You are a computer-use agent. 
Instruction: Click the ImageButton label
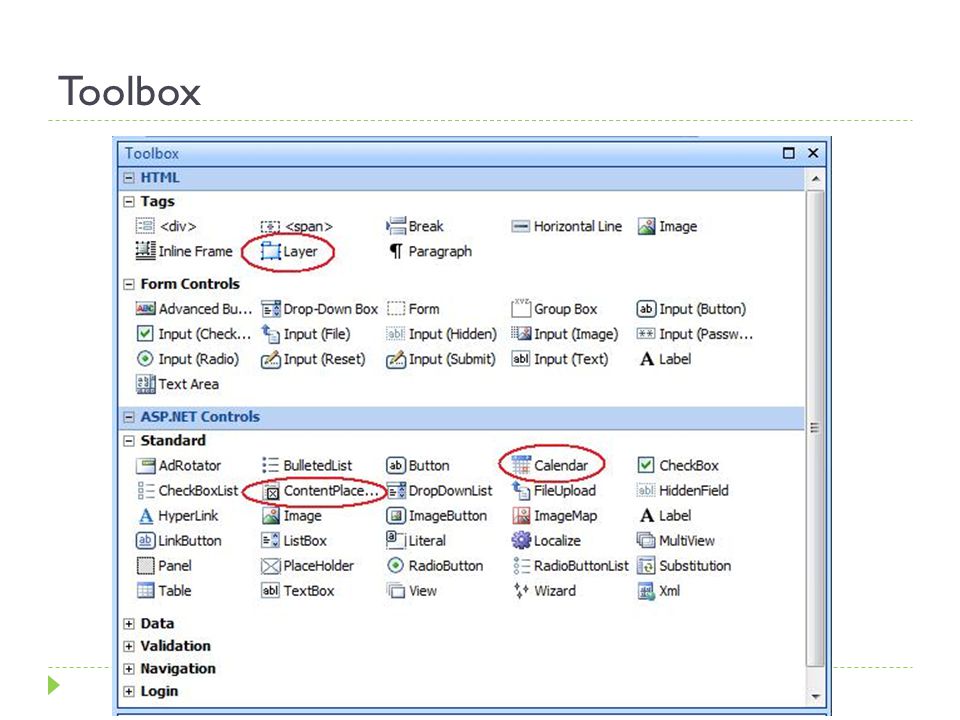point(448,516)
